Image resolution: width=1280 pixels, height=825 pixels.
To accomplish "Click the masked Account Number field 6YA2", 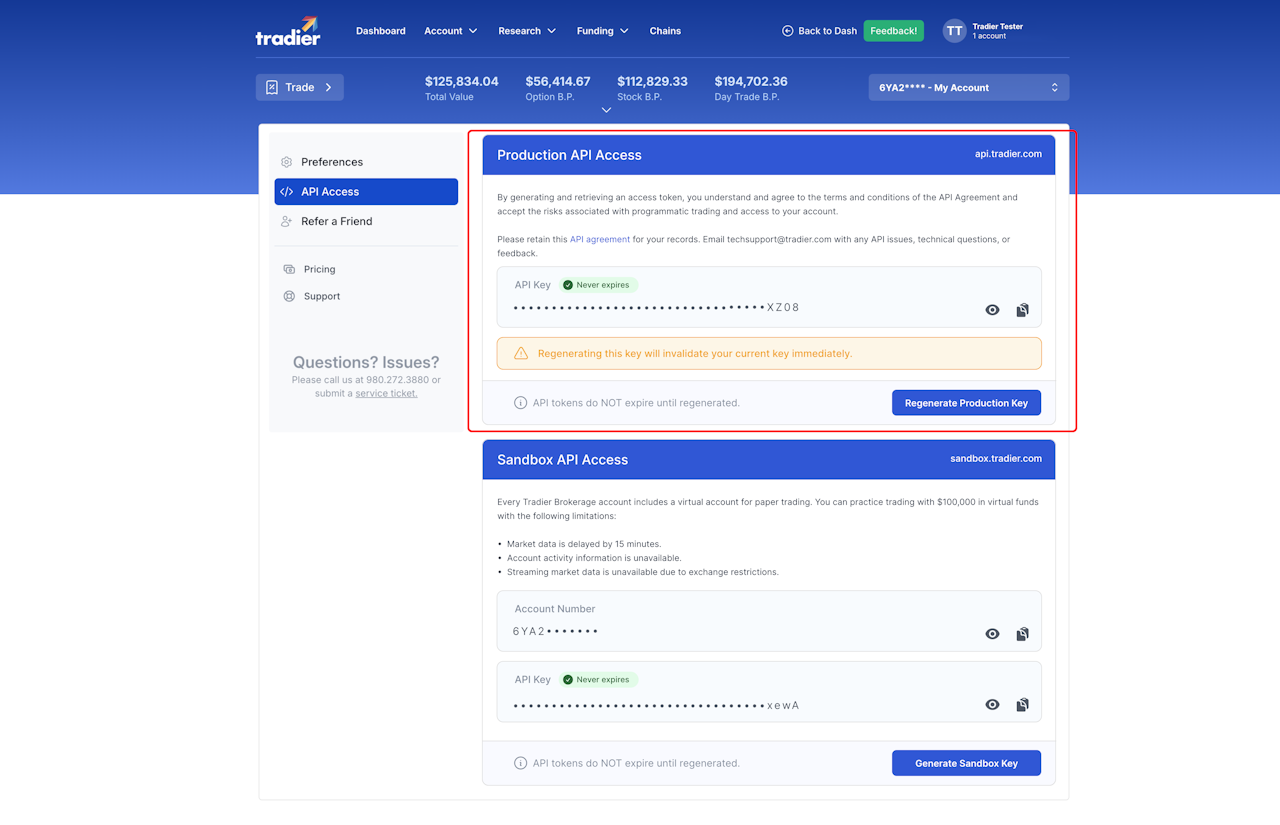I will point(556,632).
